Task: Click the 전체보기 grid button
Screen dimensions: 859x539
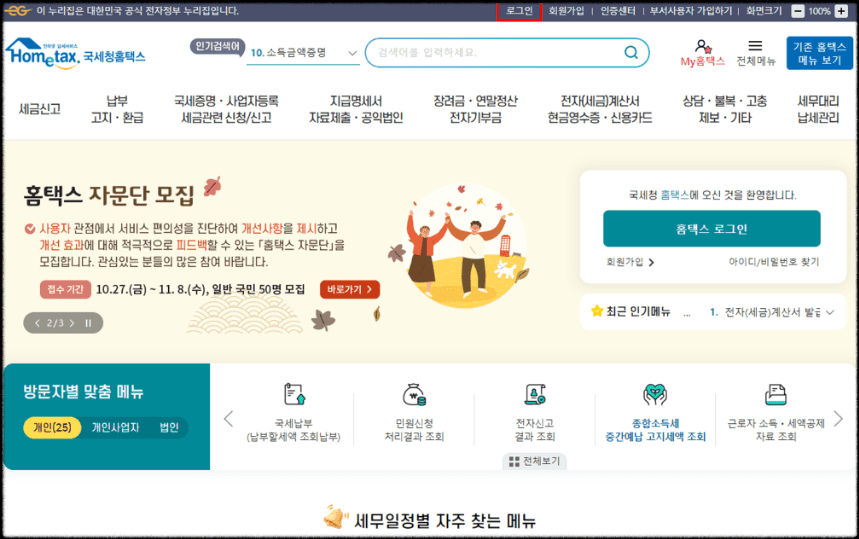Action: click(x=535, y=461)
